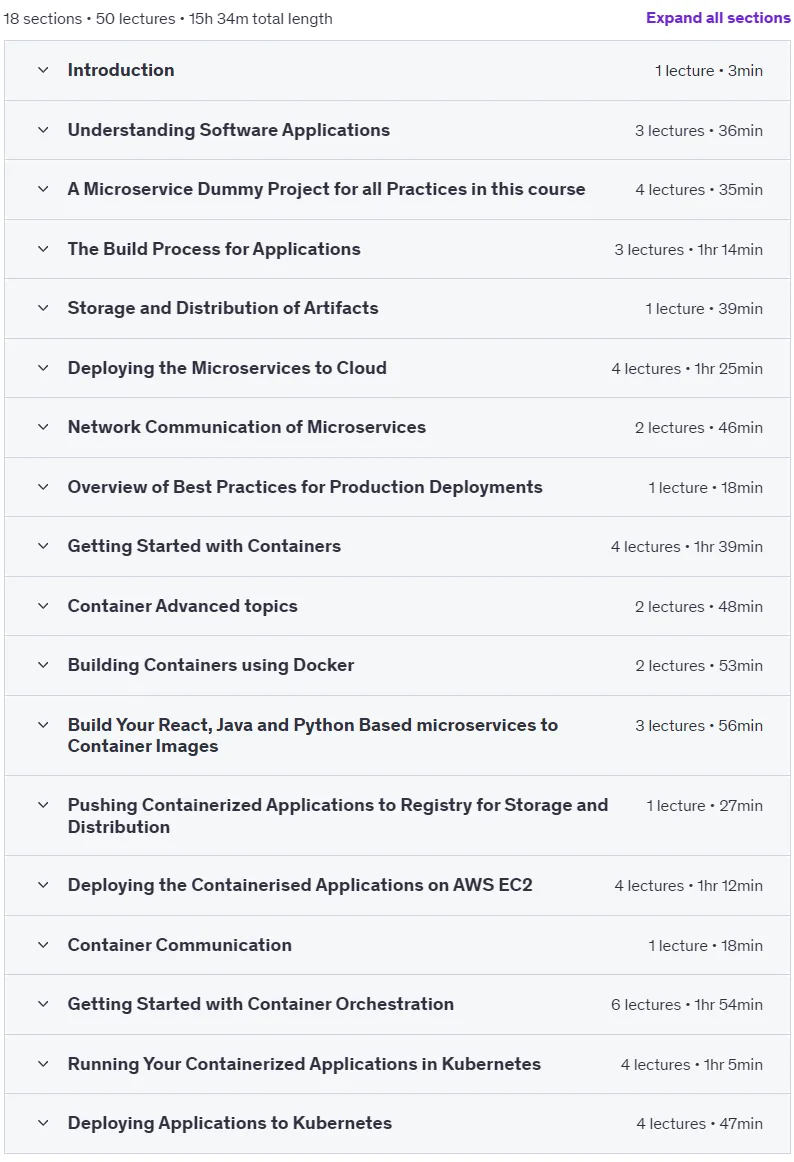Select Container Advanced topics section title
Screen dimensions: 794x1162
click(182, 606)
